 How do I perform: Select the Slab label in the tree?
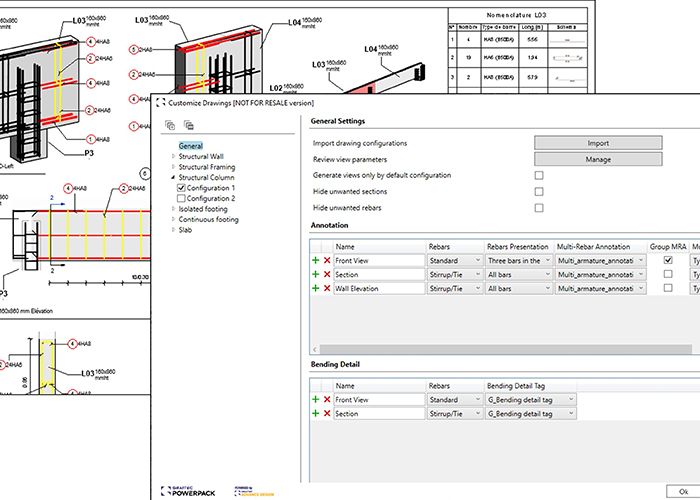[185, 230]
